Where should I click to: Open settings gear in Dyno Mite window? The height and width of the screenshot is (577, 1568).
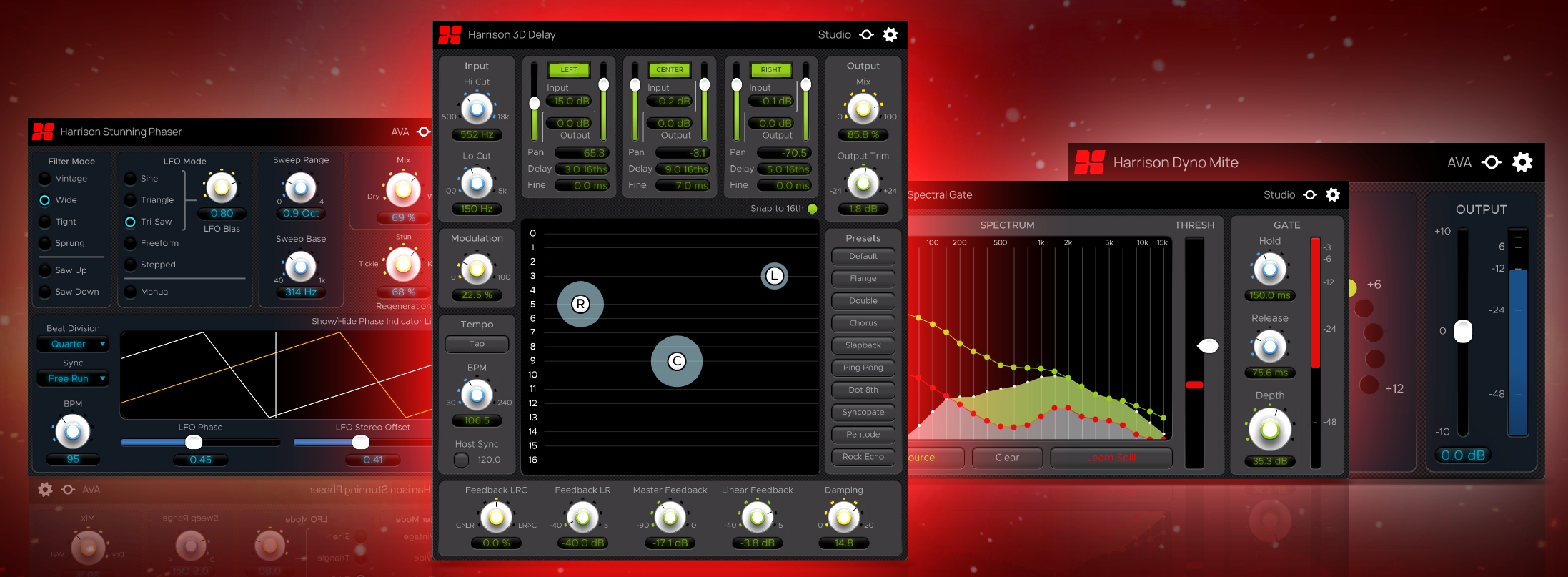(x=1522, y=162)
